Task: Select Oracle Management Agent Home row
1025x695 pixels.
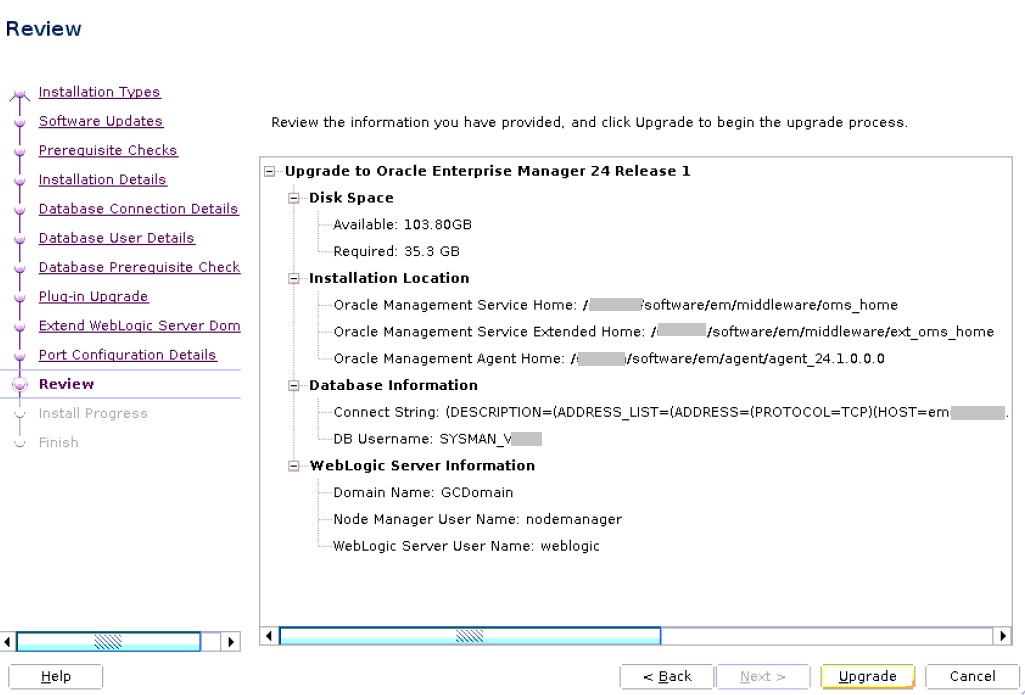Action: click(609, 359)
